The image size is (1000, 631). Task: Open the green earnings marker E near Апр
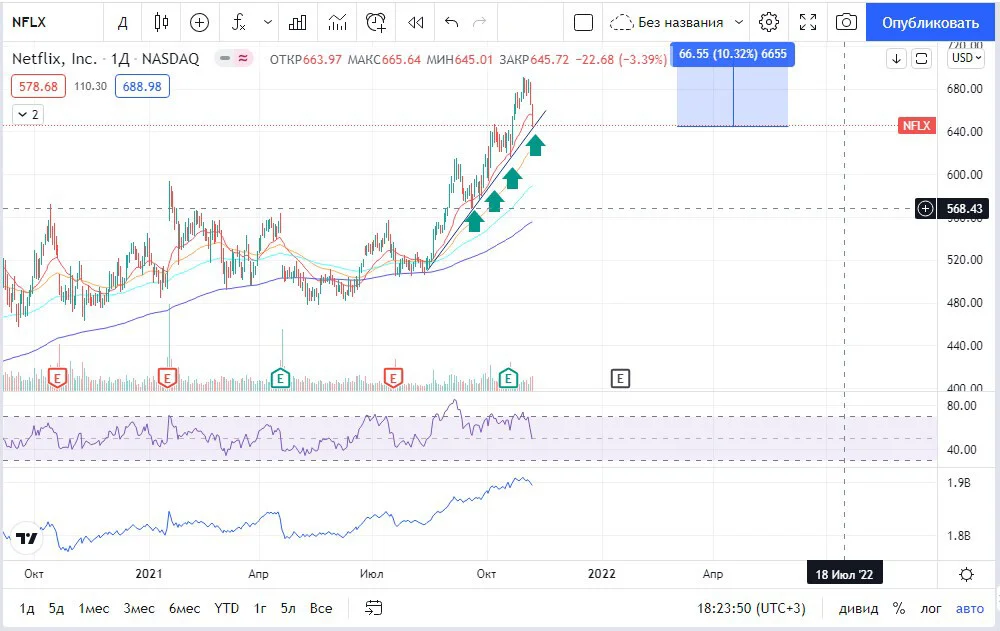point(280,378)
